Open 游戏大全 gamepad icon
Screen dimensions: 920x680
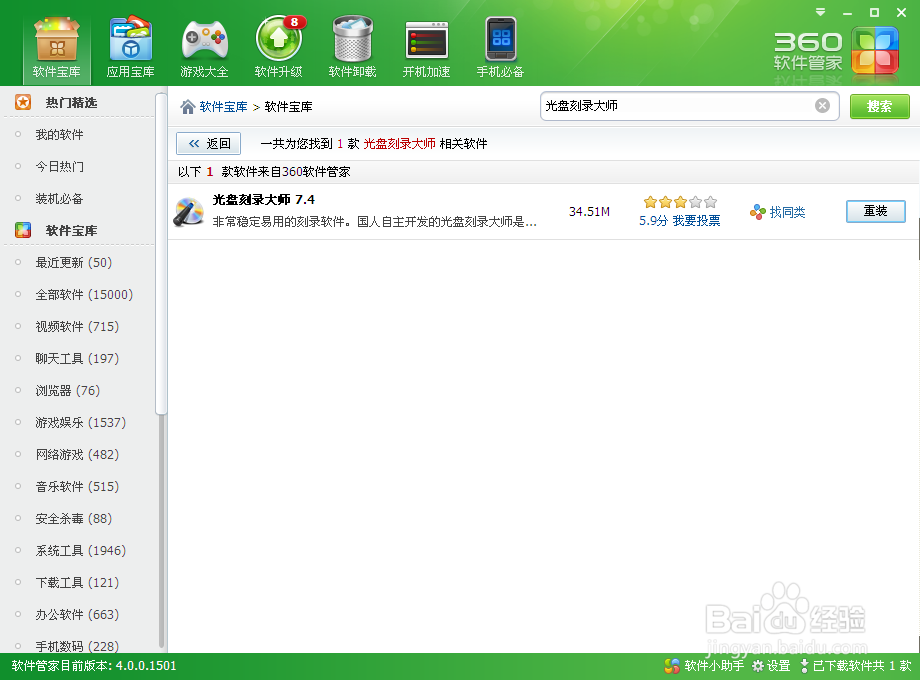pos(204,49)
